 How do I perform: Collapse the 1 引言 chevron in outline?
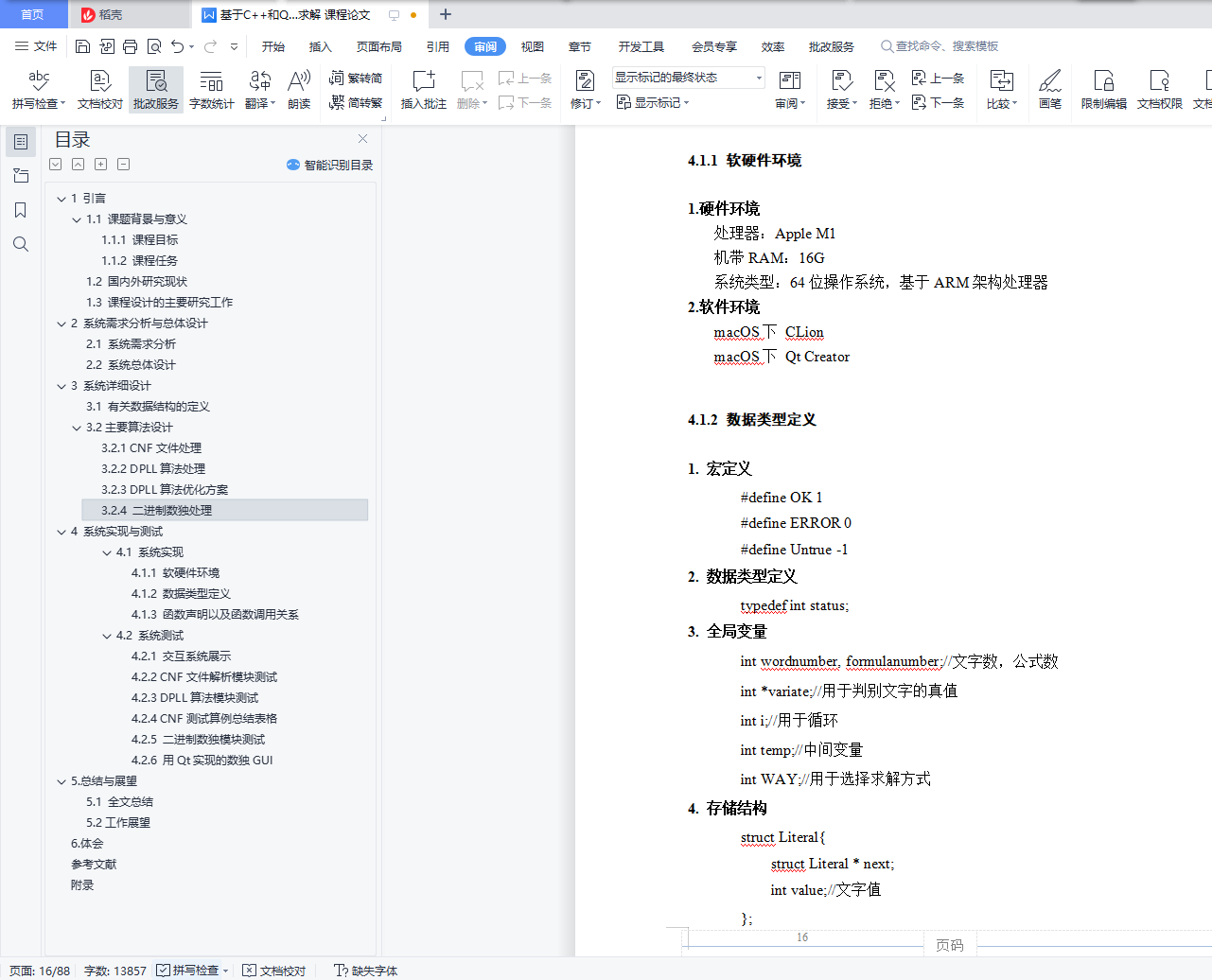[61, 199]
